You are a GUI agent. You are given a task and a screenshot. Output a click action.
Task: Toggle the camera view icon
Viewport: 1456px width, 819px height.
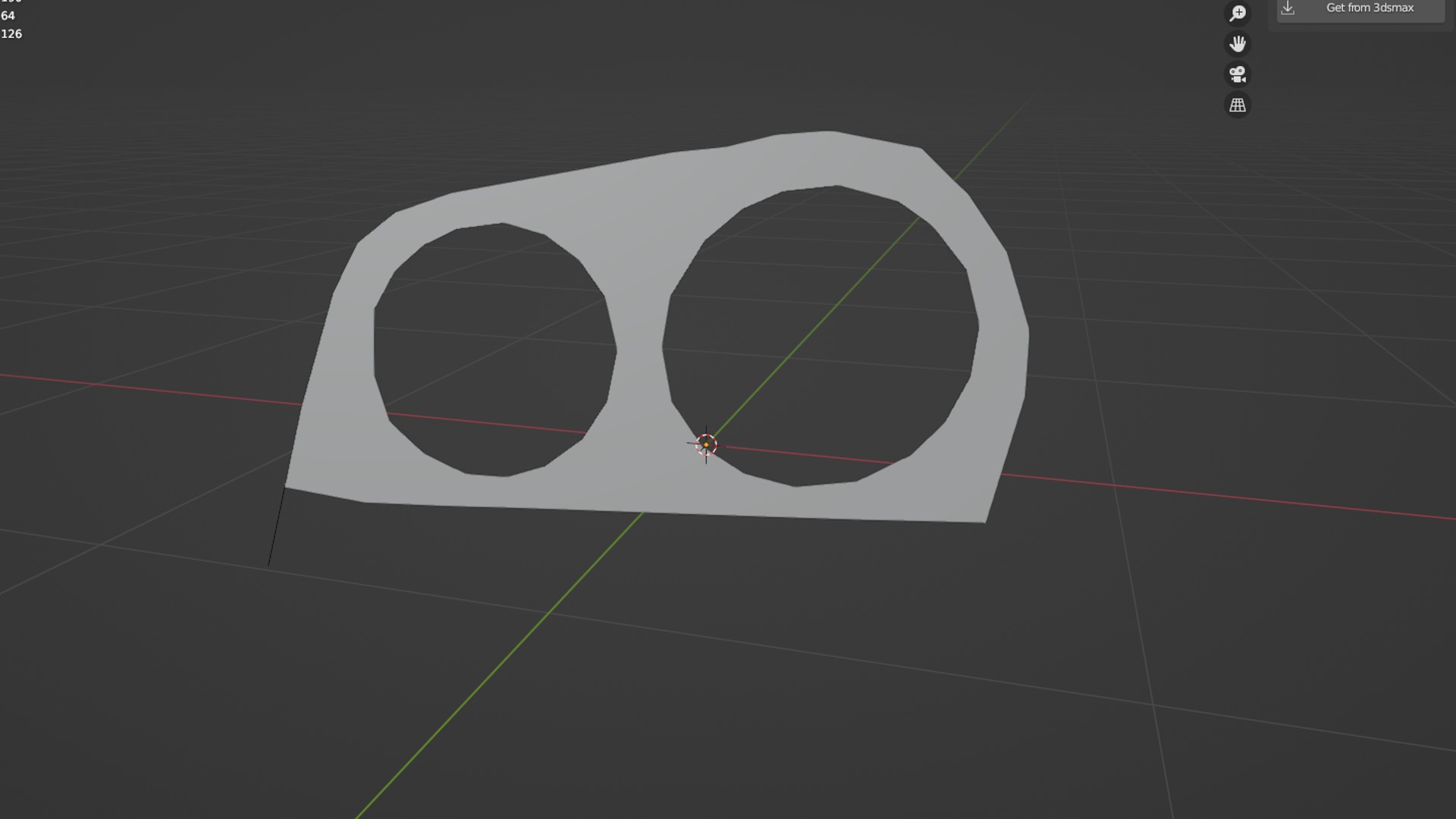1238,74
